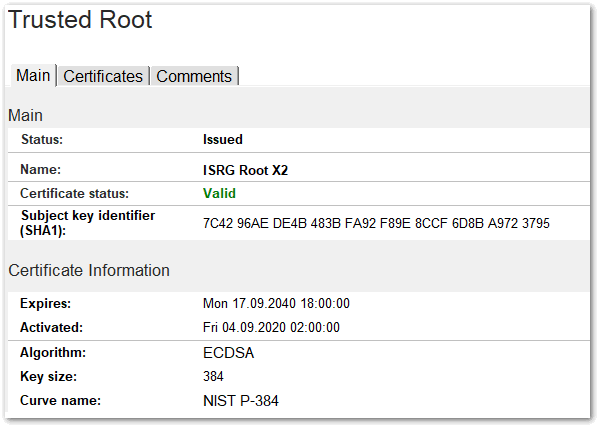The height and width of the screenshot is (427, 599).
Task: Select the ECDSA algorithm value
Action: 228,353
